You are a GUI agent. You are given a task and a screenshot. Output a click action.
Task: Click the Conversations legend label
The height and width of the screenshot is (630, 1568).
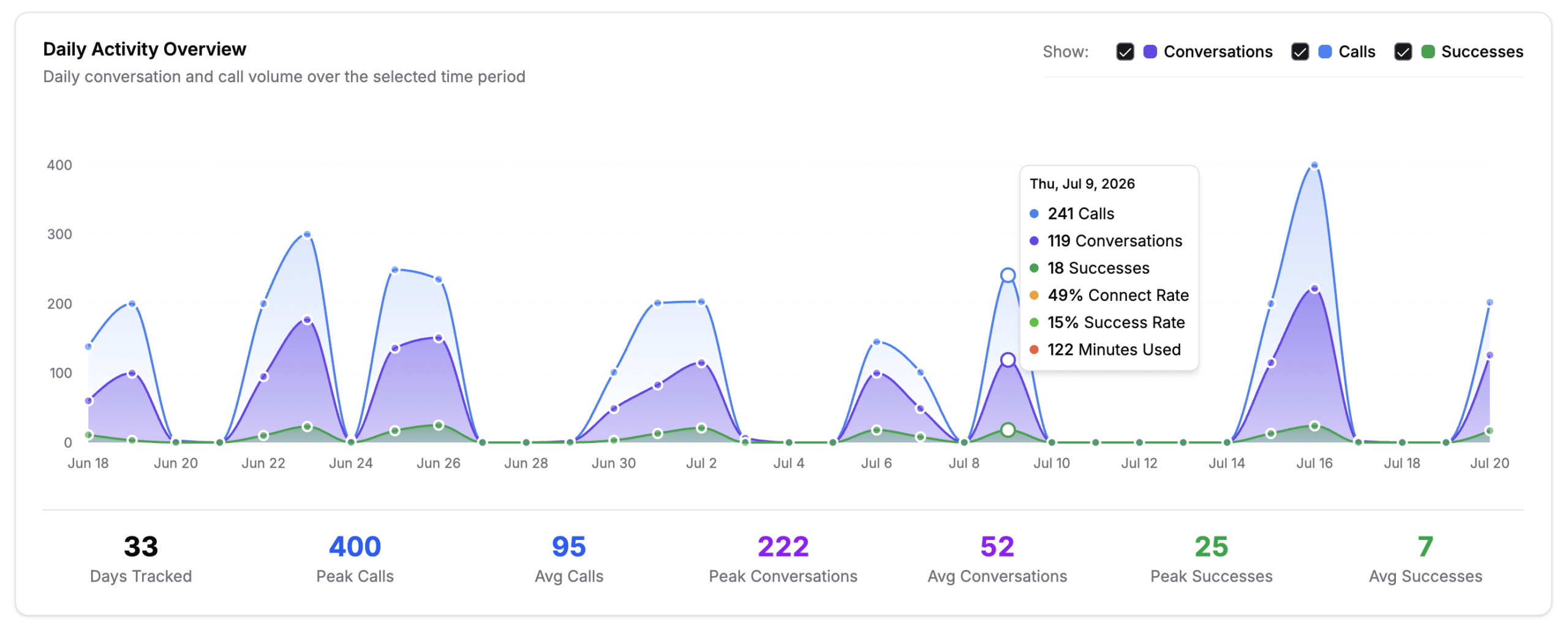[1218, 51]
